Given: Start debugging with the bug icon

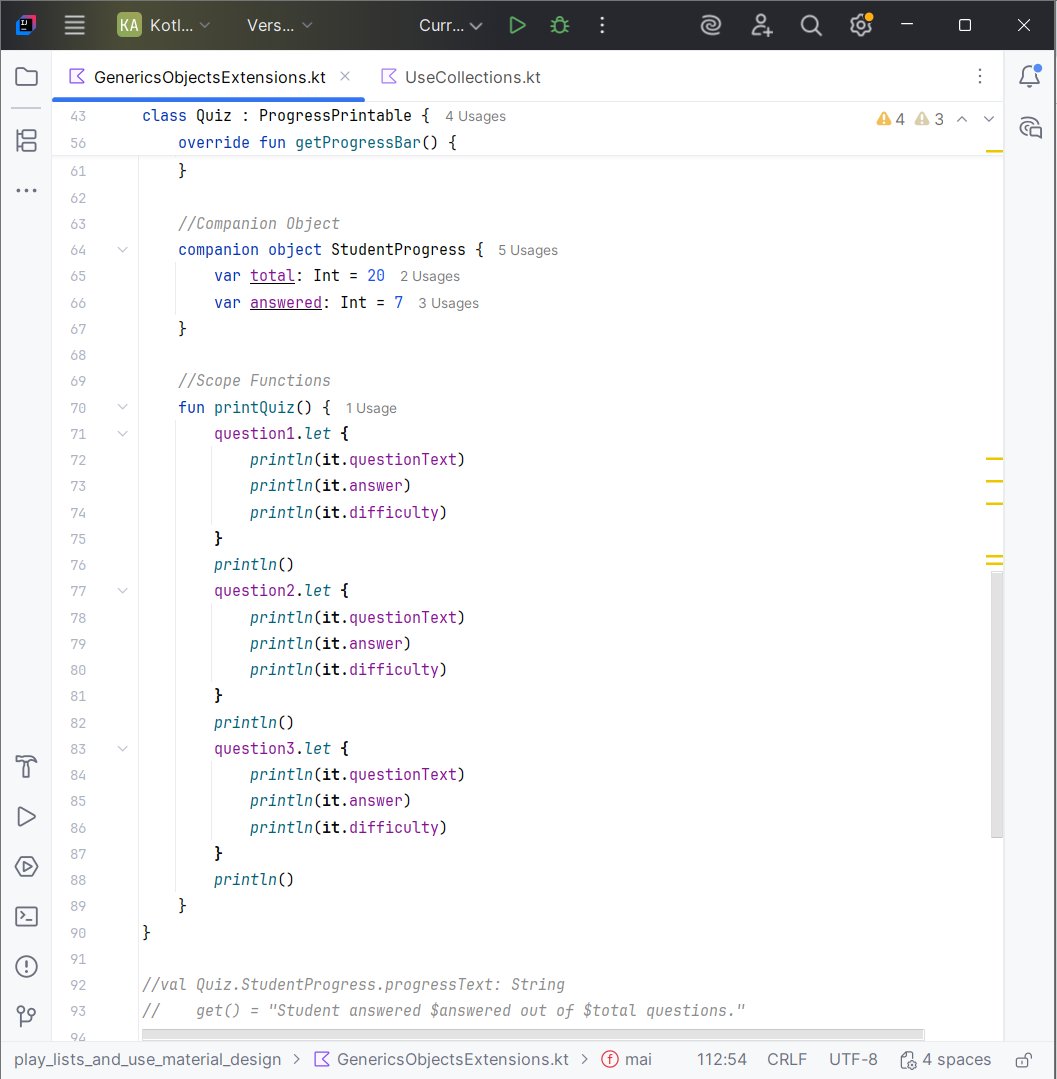Looking at the screenshot, I should point(559,25).
